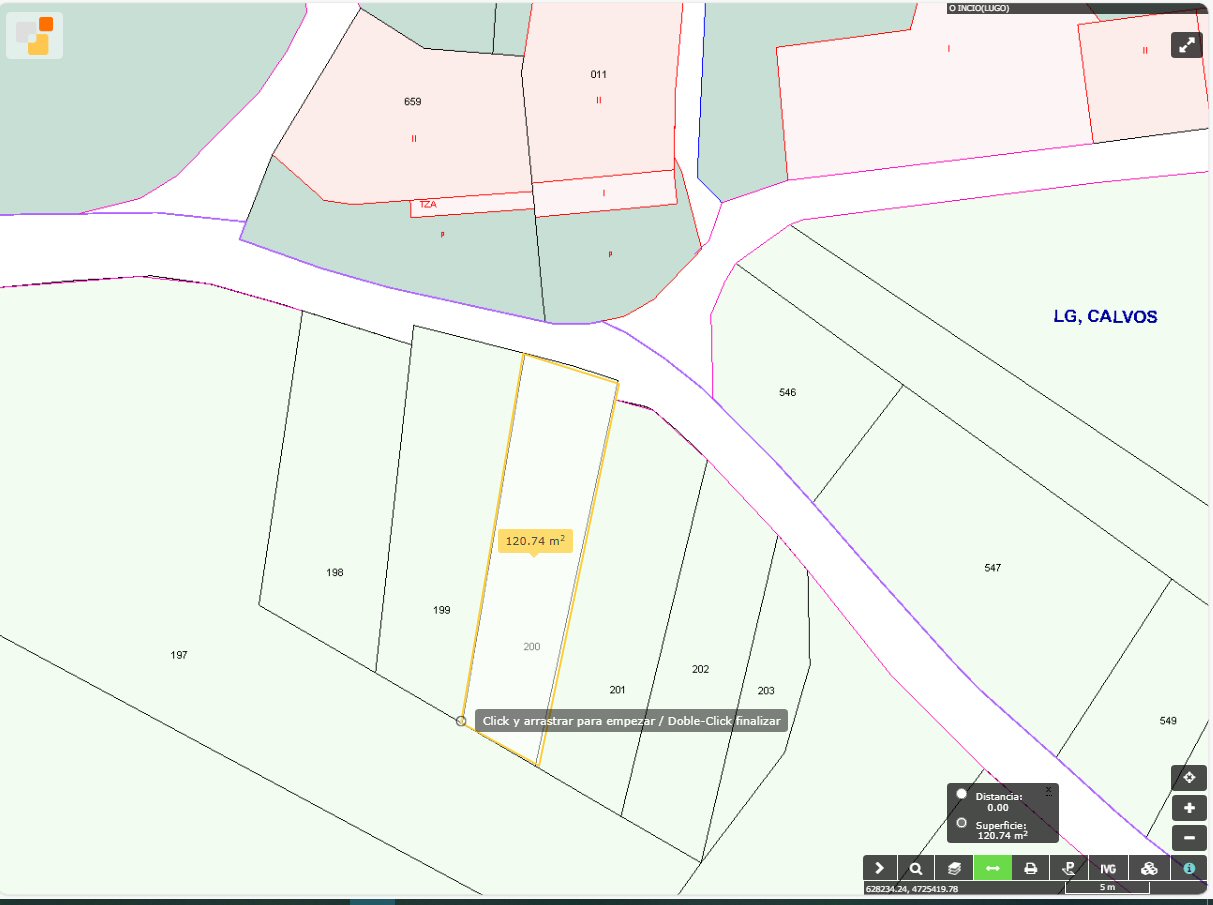Select the Distancia radio option
The image size is (1213, 905).
962,794
